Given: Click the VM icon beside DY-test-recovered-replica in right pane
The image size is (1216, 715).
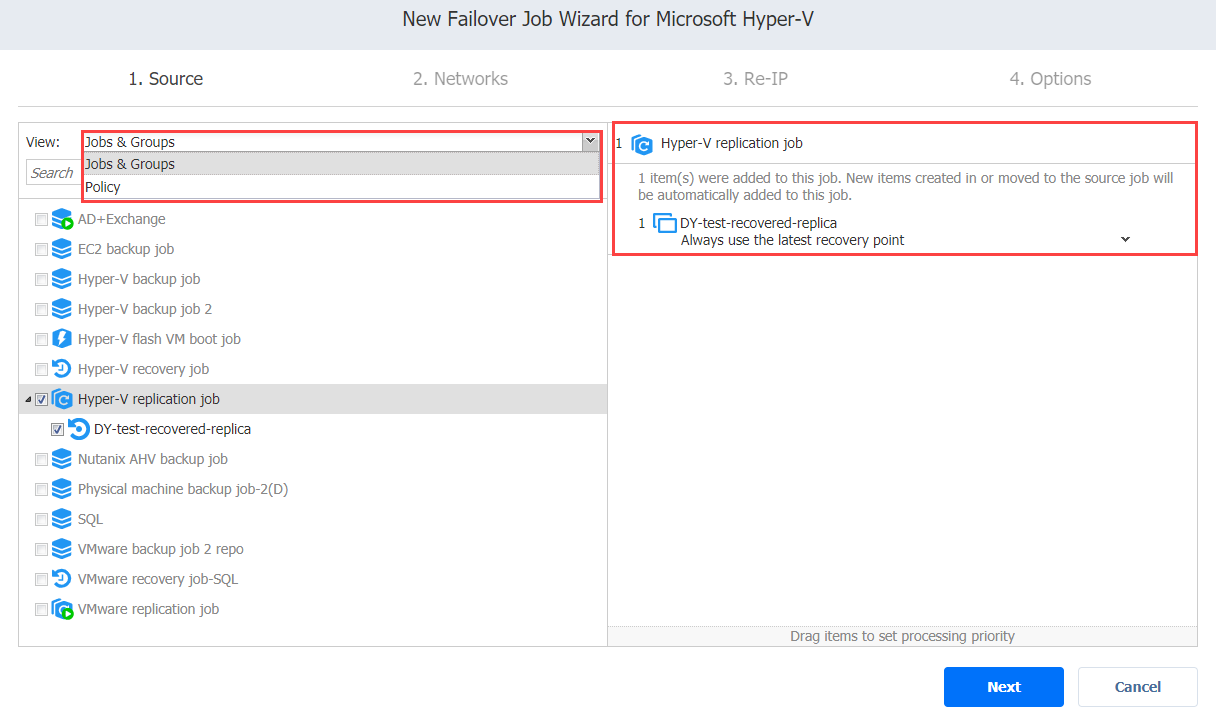Looking at the screenshot, I should coord(665,224).
